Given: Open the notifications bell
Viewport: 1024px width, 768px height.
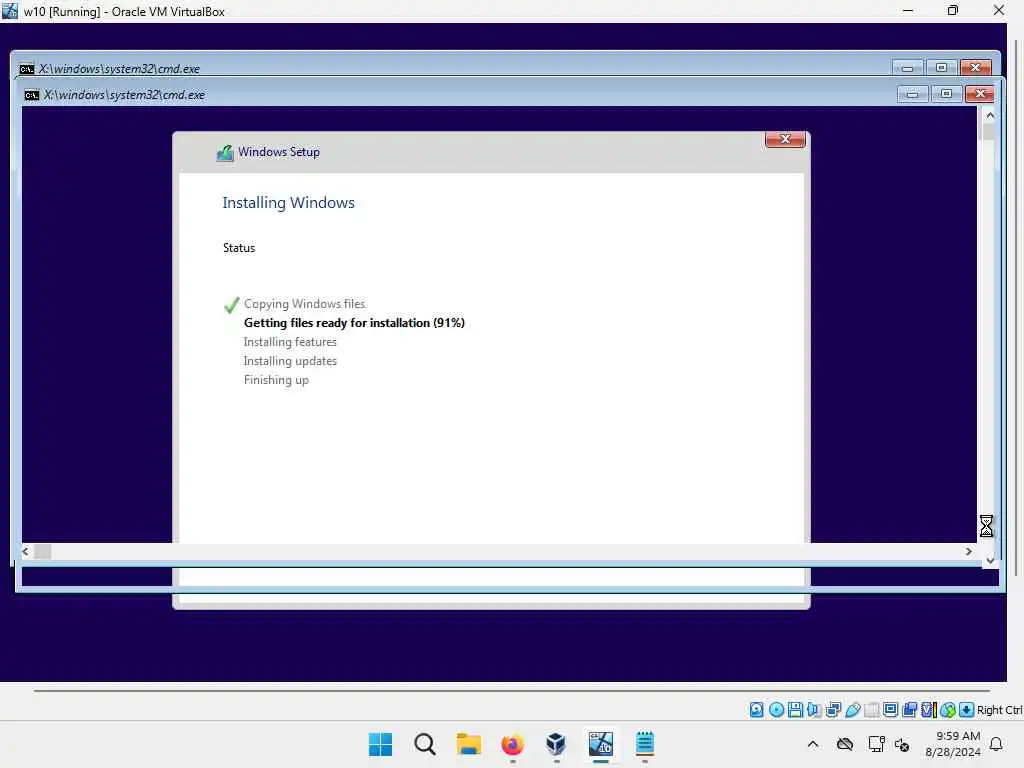Looking at the screenshot, I should pos(997,744).
